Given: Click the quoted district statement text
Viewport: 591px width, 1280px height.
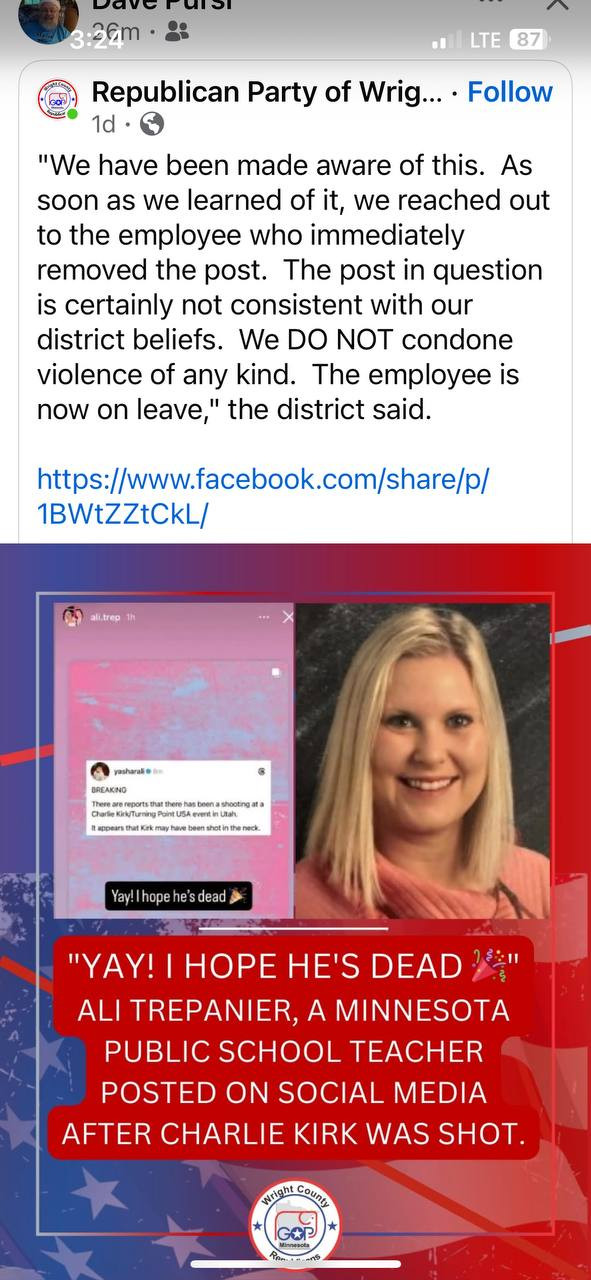Looking at the screenshot, I should click(x=294, y=288).
